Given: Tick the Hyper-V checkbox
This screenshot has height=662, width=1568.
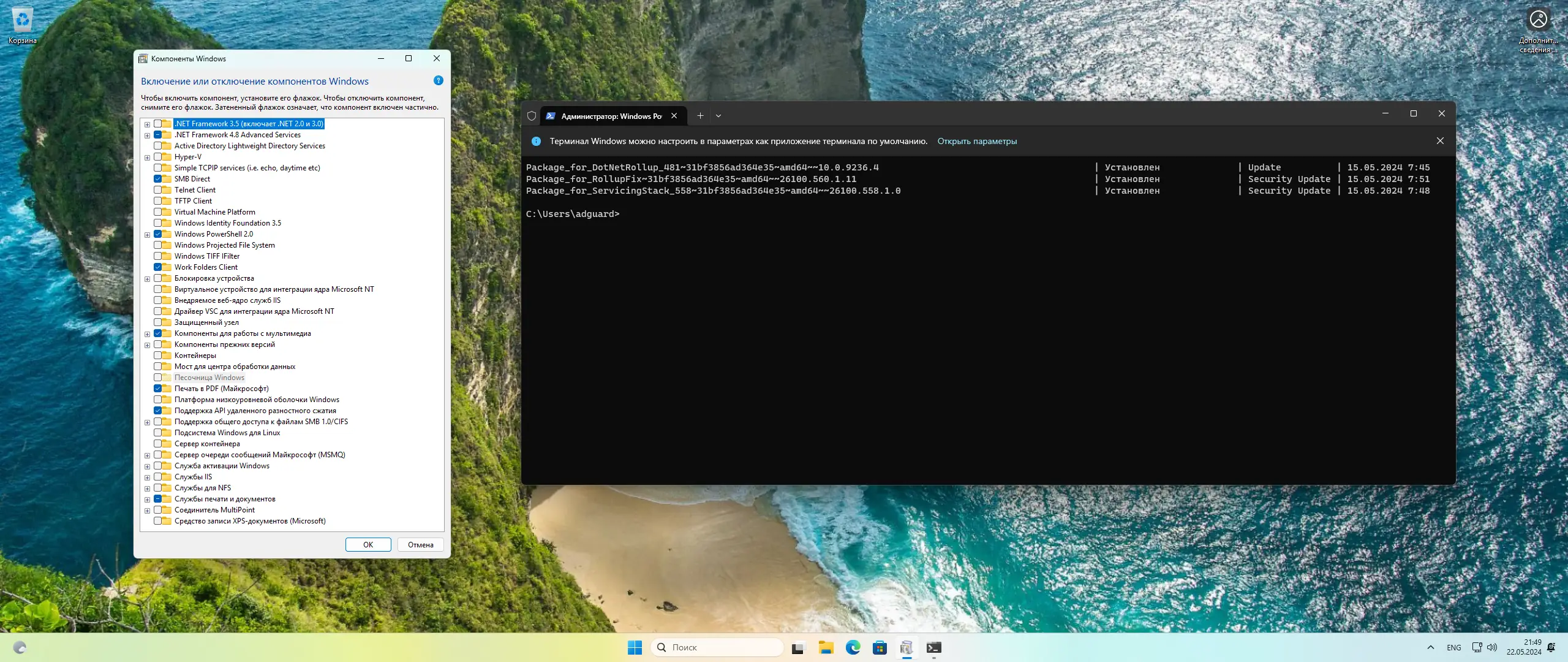Looking at the screenshot, I should click(x=158, y=157).
